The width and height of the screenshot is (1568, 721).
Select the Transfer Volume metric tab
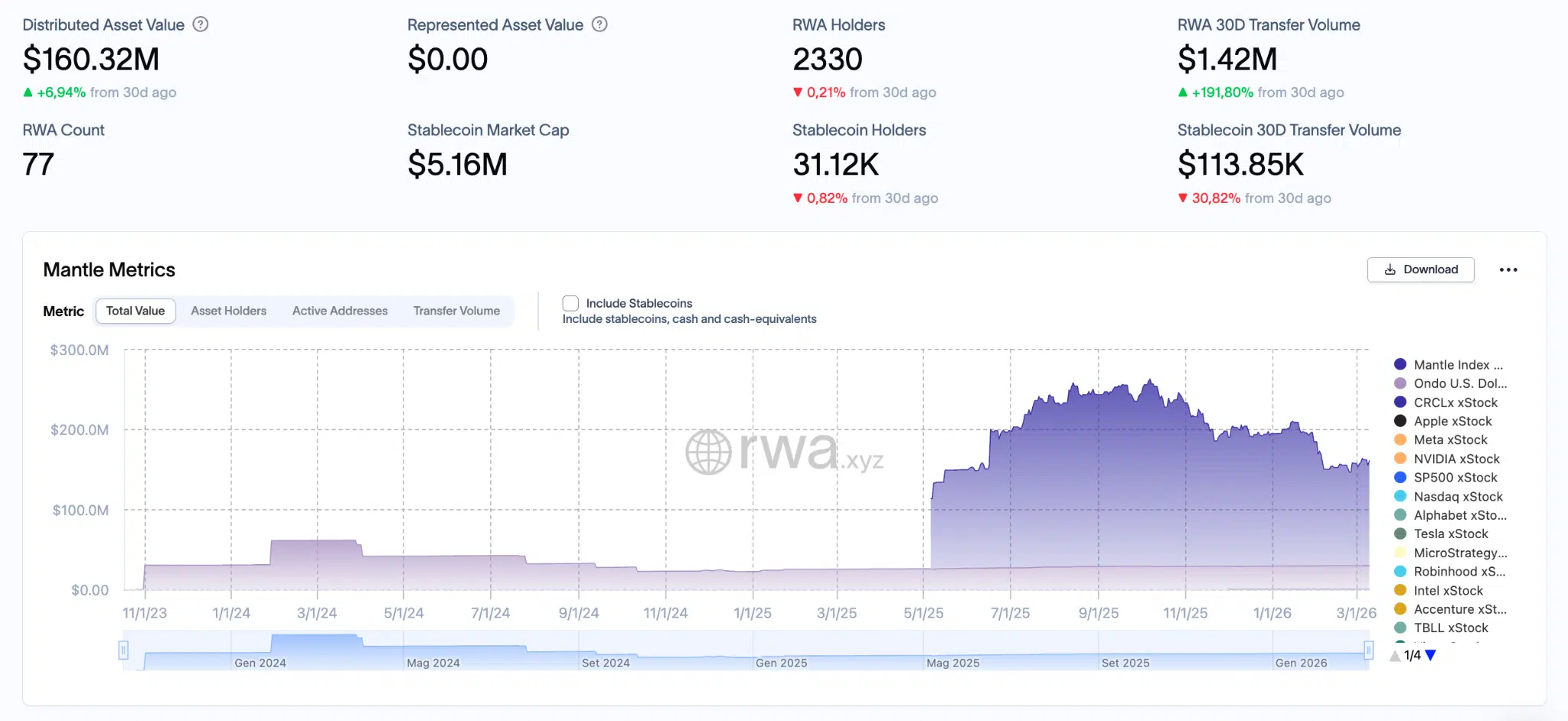click(456, 311)
